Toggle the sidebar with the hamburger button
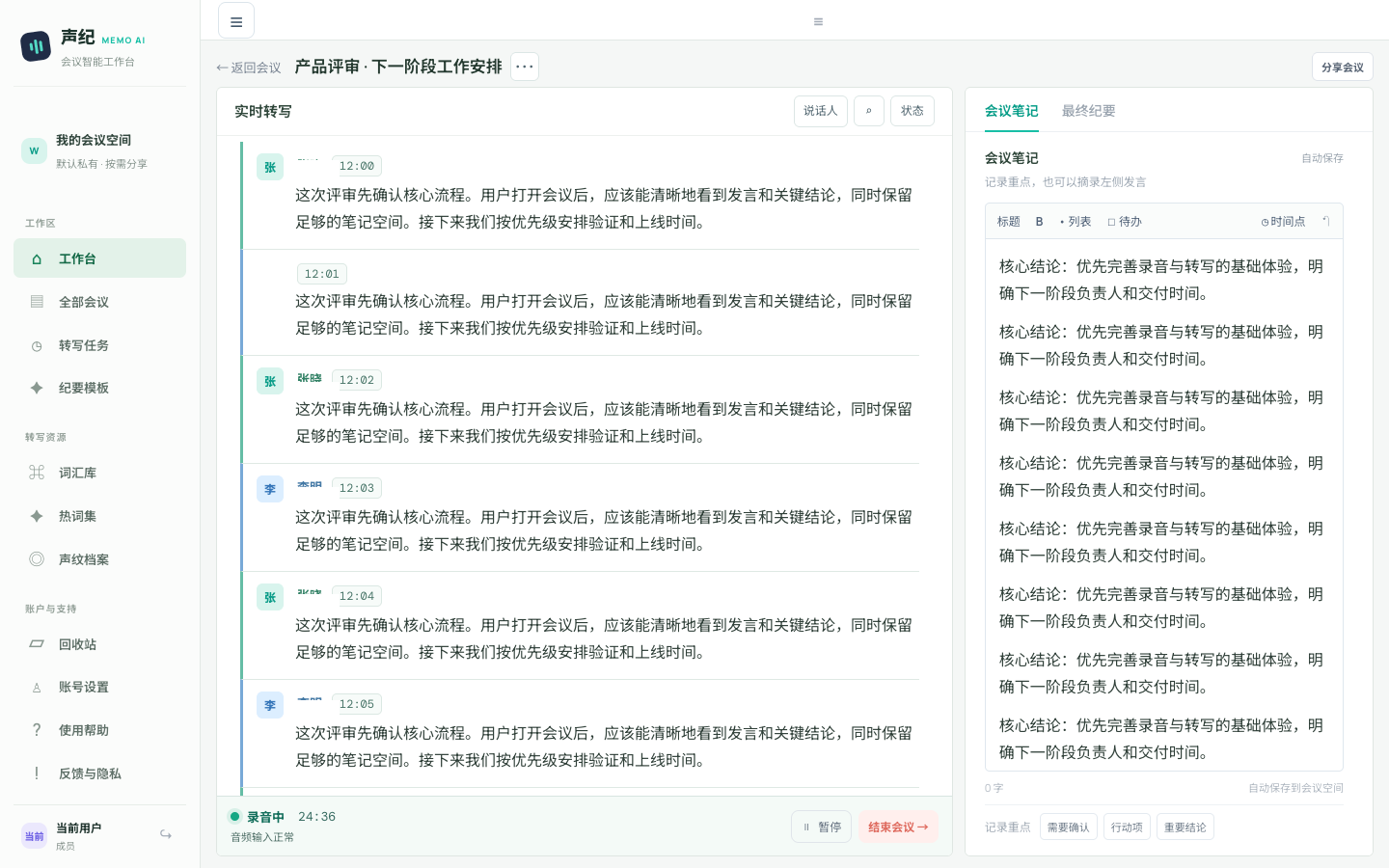The image size is (1389, 868). click(x=236, y=20)
